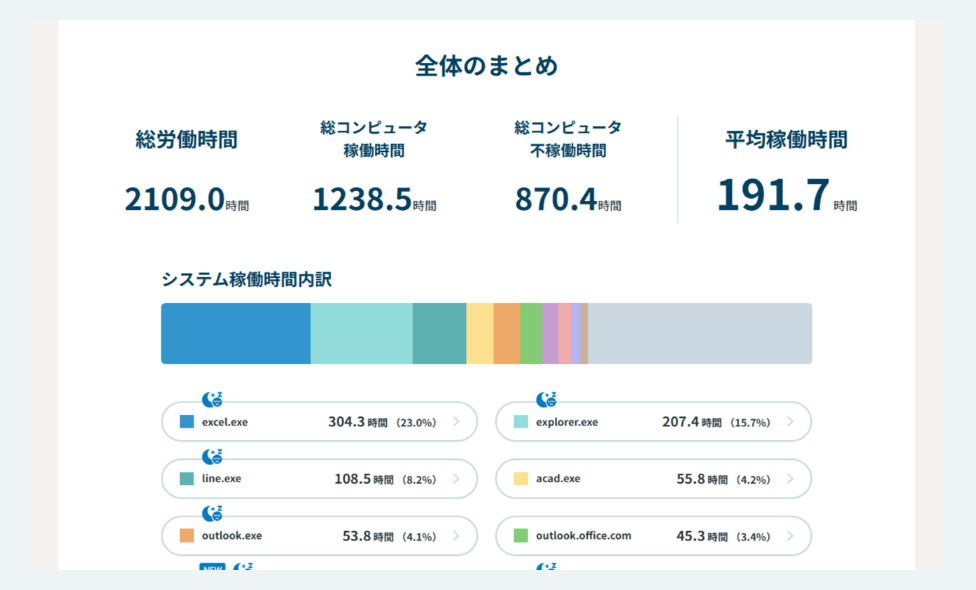Image resolution: width=976 pixels, height=590 pixels.
Task: Select the sleep icon above line.exe
Action: 214,456
